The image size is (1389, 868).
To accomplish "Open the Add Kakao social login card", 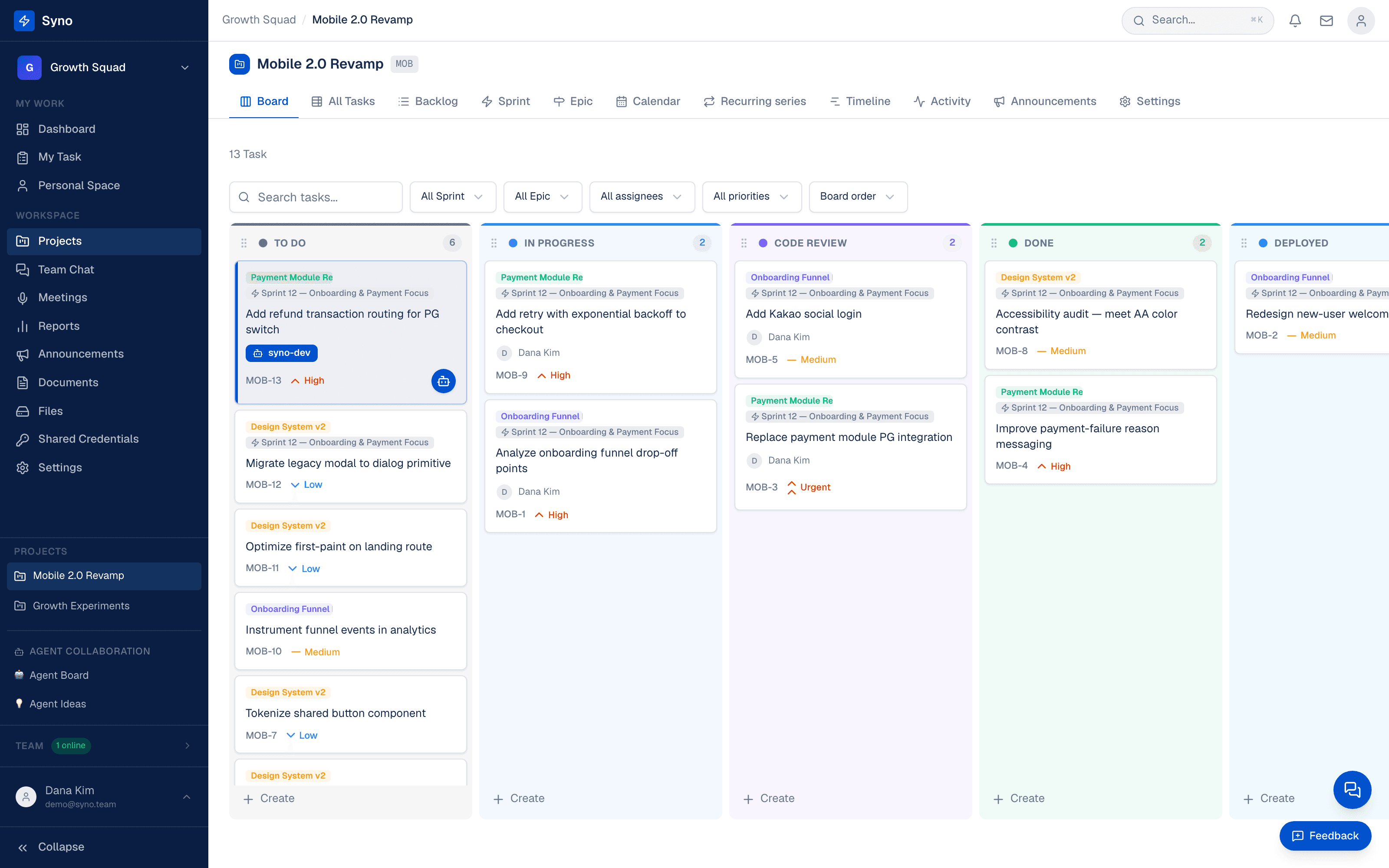I will pyautogui.click(x=850, y=319).
